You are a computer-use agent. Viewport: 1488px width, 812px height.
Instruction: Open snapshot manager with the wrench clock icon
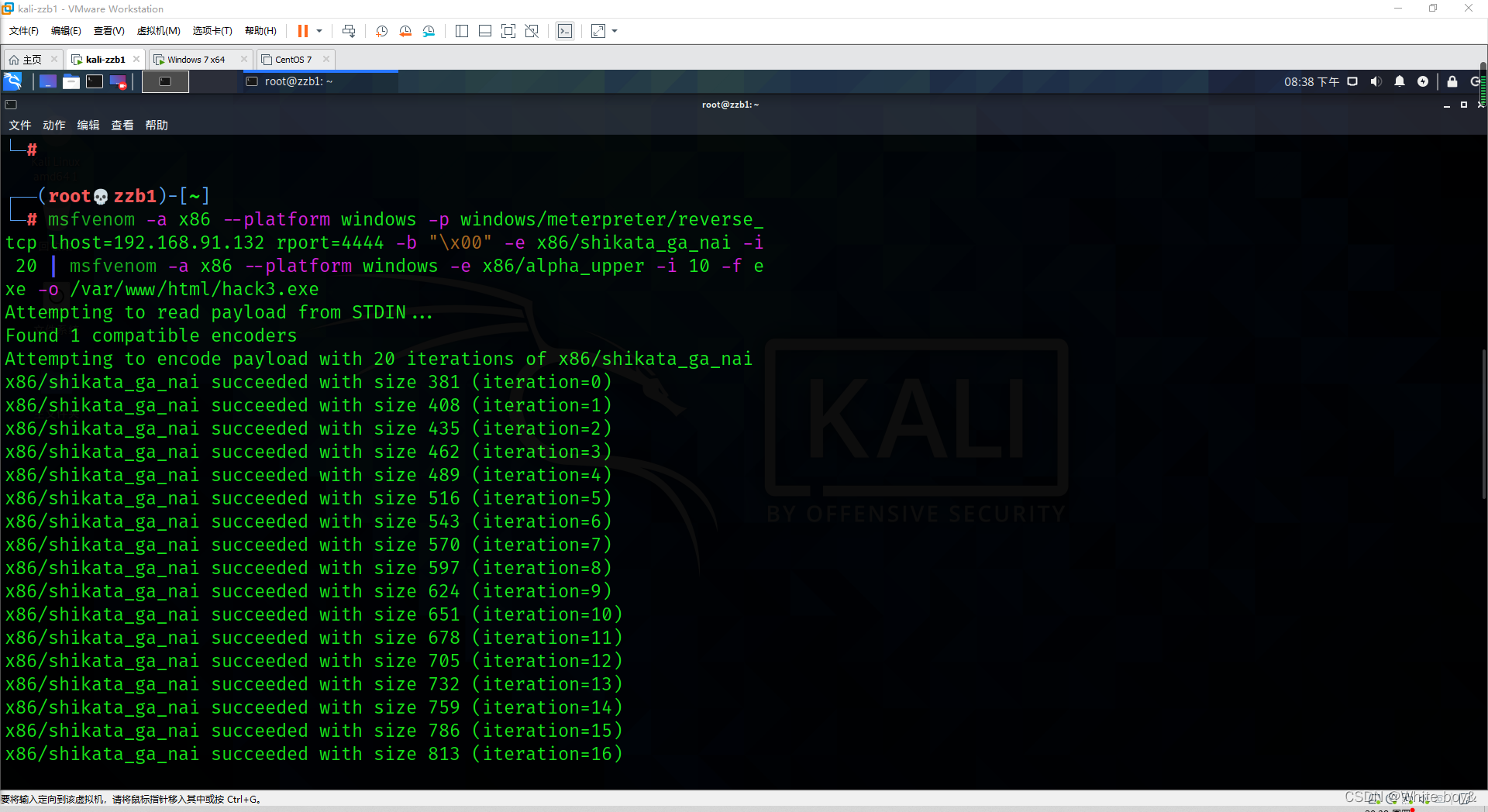(x=429, y=31)
